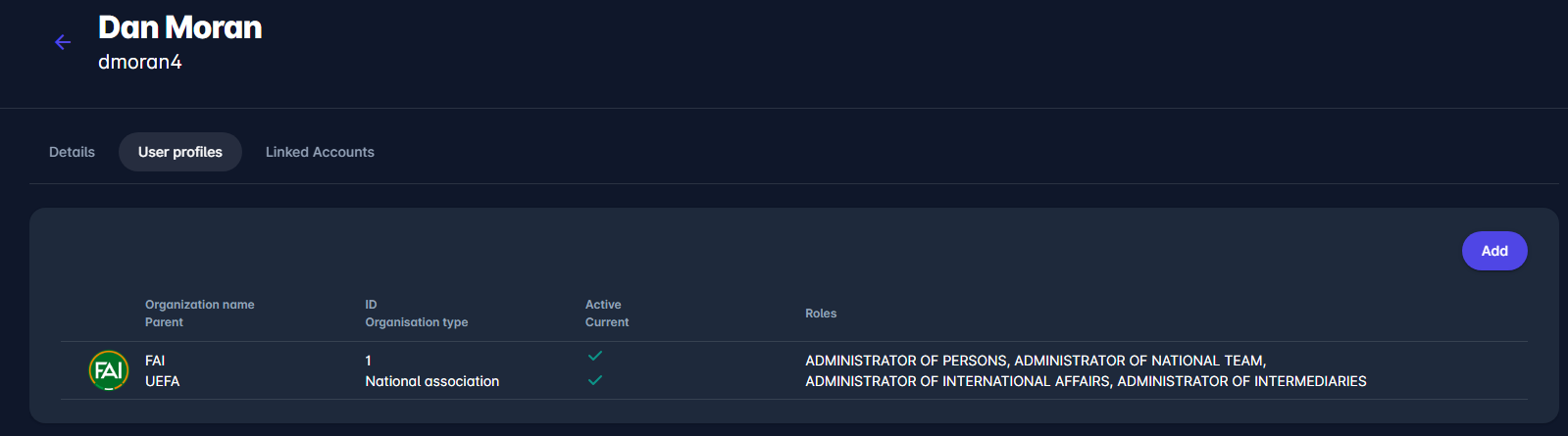Image resolution: width=1568 pixels, height=436 pixels.
Task: Click the ID column header
Action: [371, 305]
